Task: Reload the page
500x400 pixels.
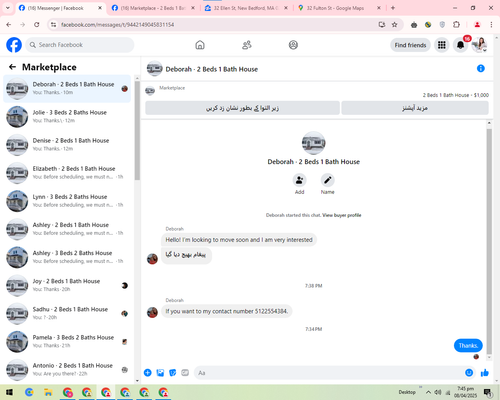Action: [37, 25]
